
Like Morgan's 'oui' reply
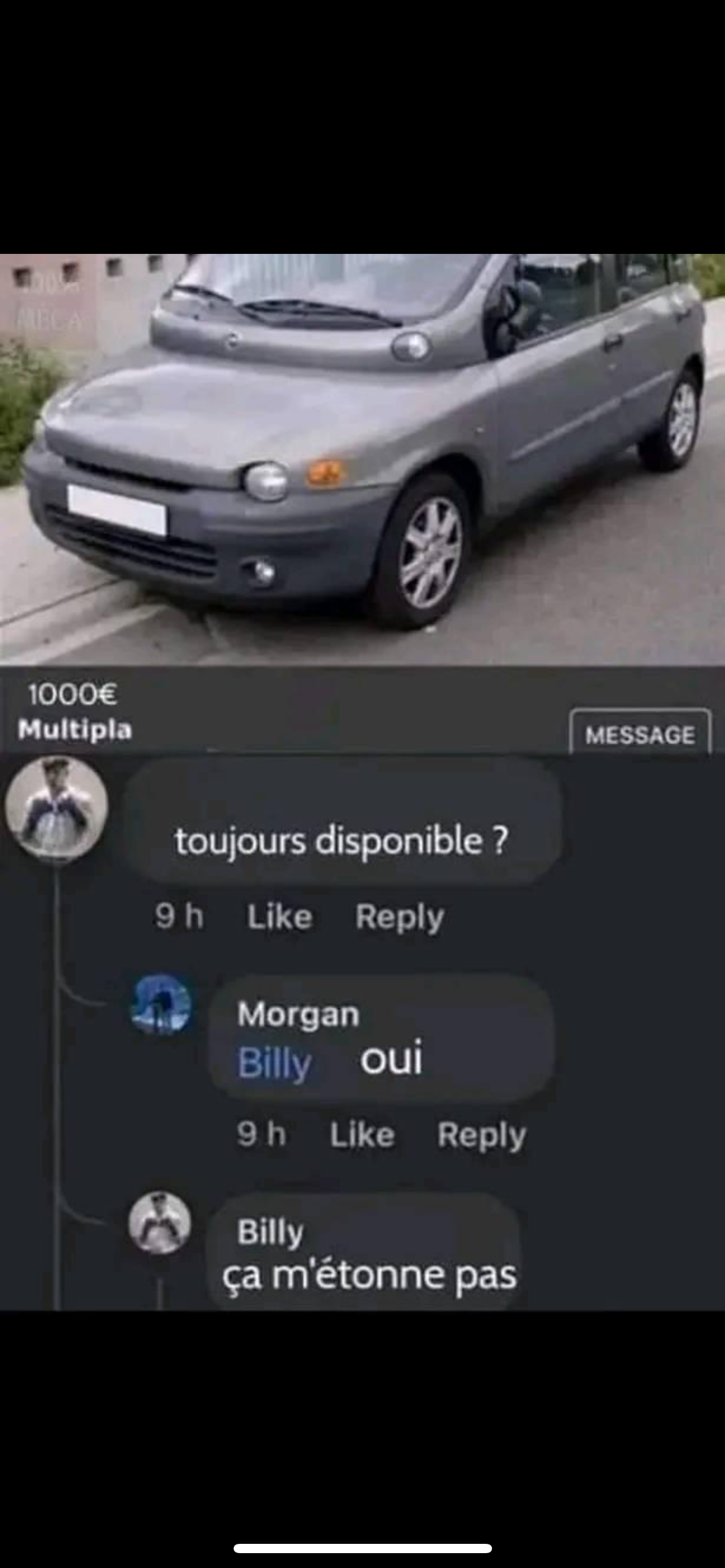click(362, 1135)
